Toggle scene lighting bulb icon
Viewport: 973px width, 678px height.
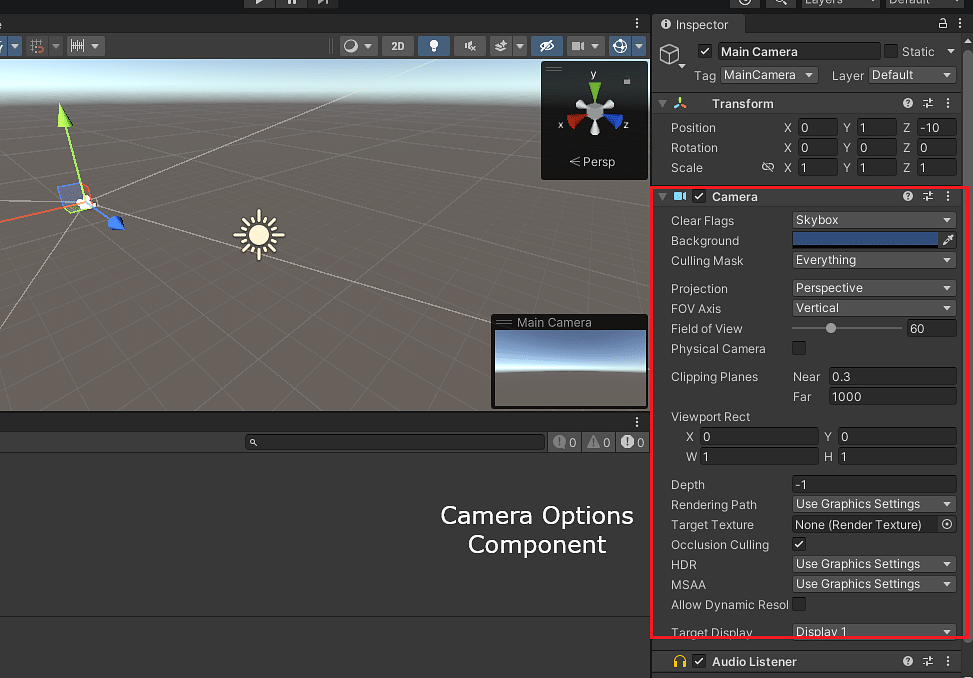434,46
